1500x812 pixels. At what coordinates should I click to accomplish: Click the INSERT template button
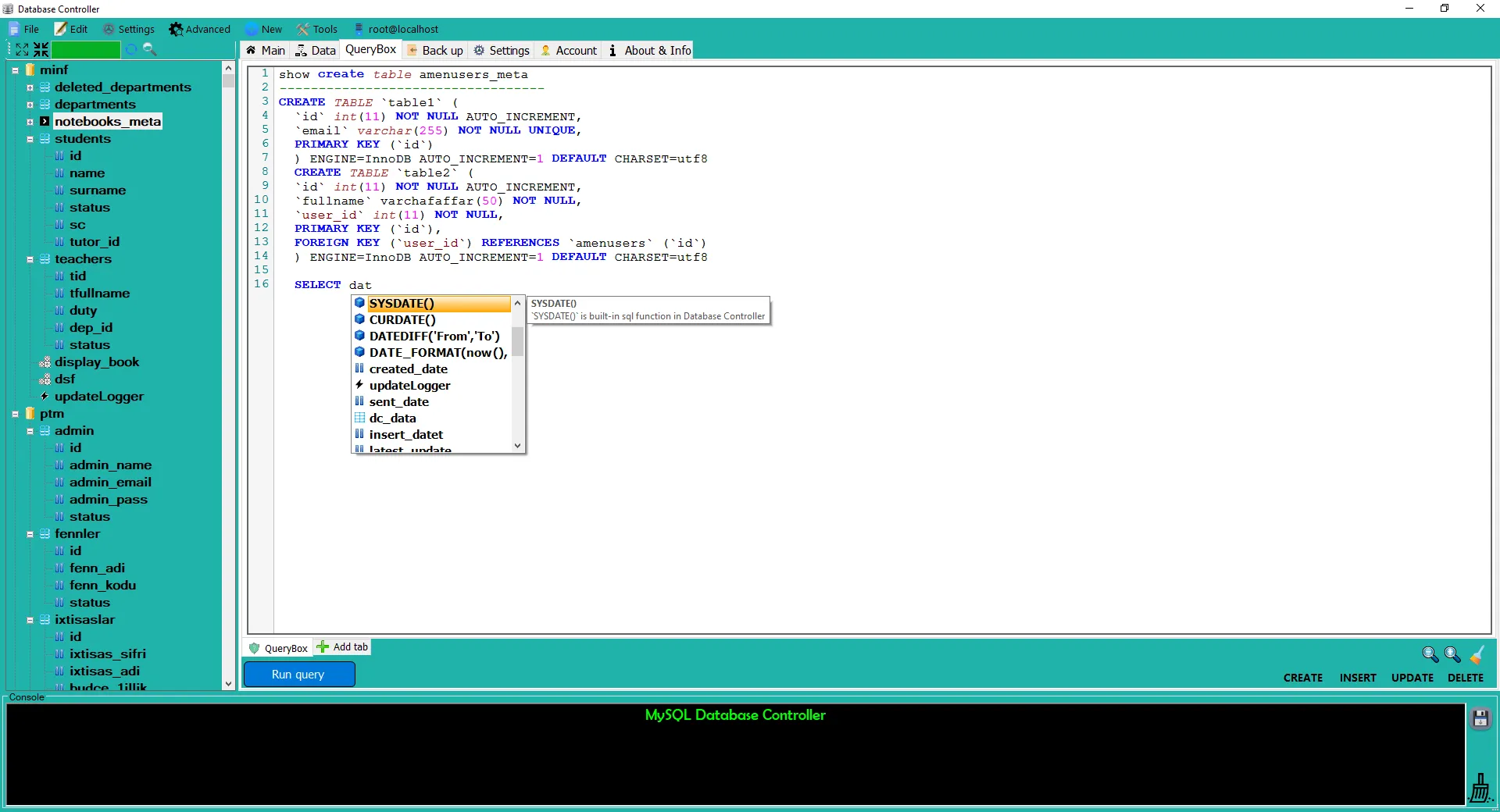1357,678
